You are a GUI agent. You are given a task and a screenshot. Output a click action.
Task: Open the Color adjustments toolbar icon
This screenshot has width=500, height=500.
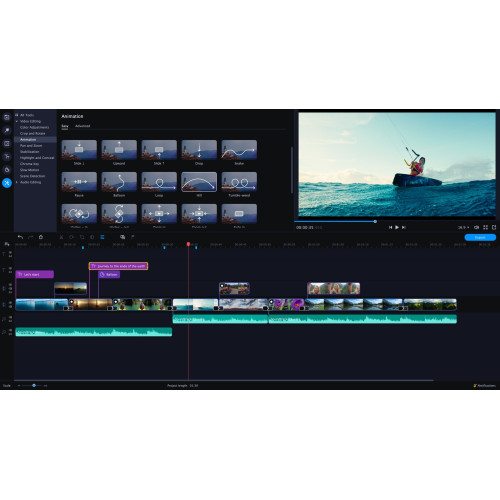92,237
